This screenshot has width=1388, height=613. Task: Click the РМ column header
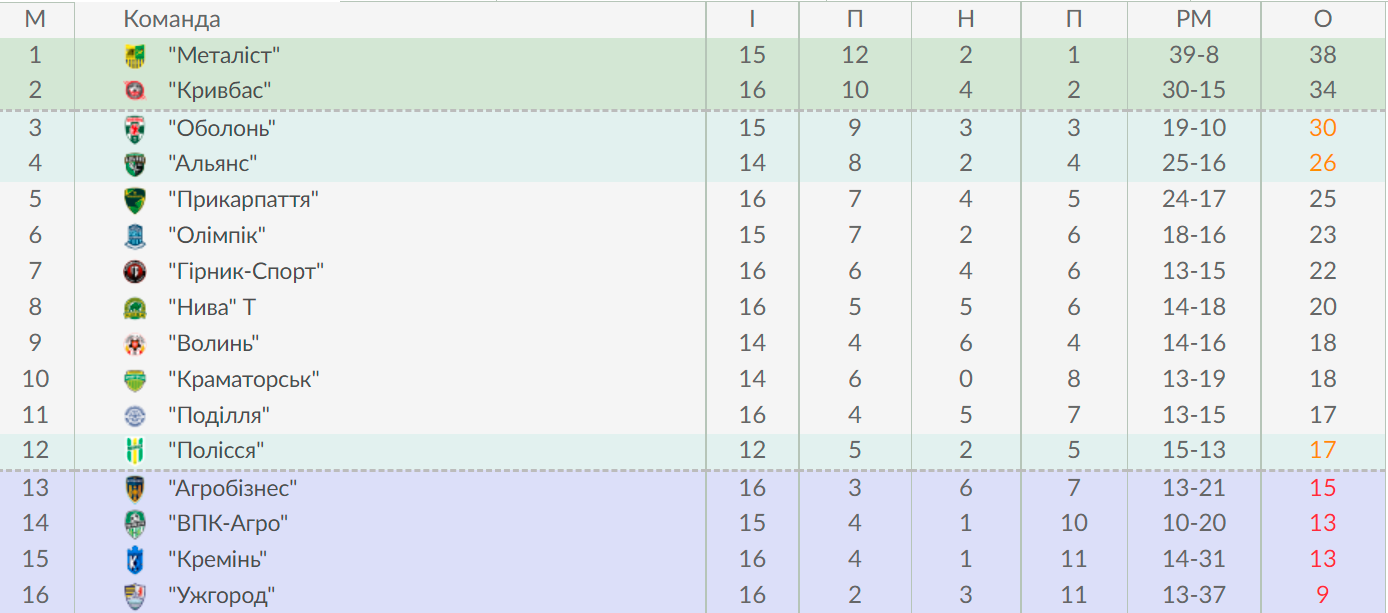(x=1194, y=19)
